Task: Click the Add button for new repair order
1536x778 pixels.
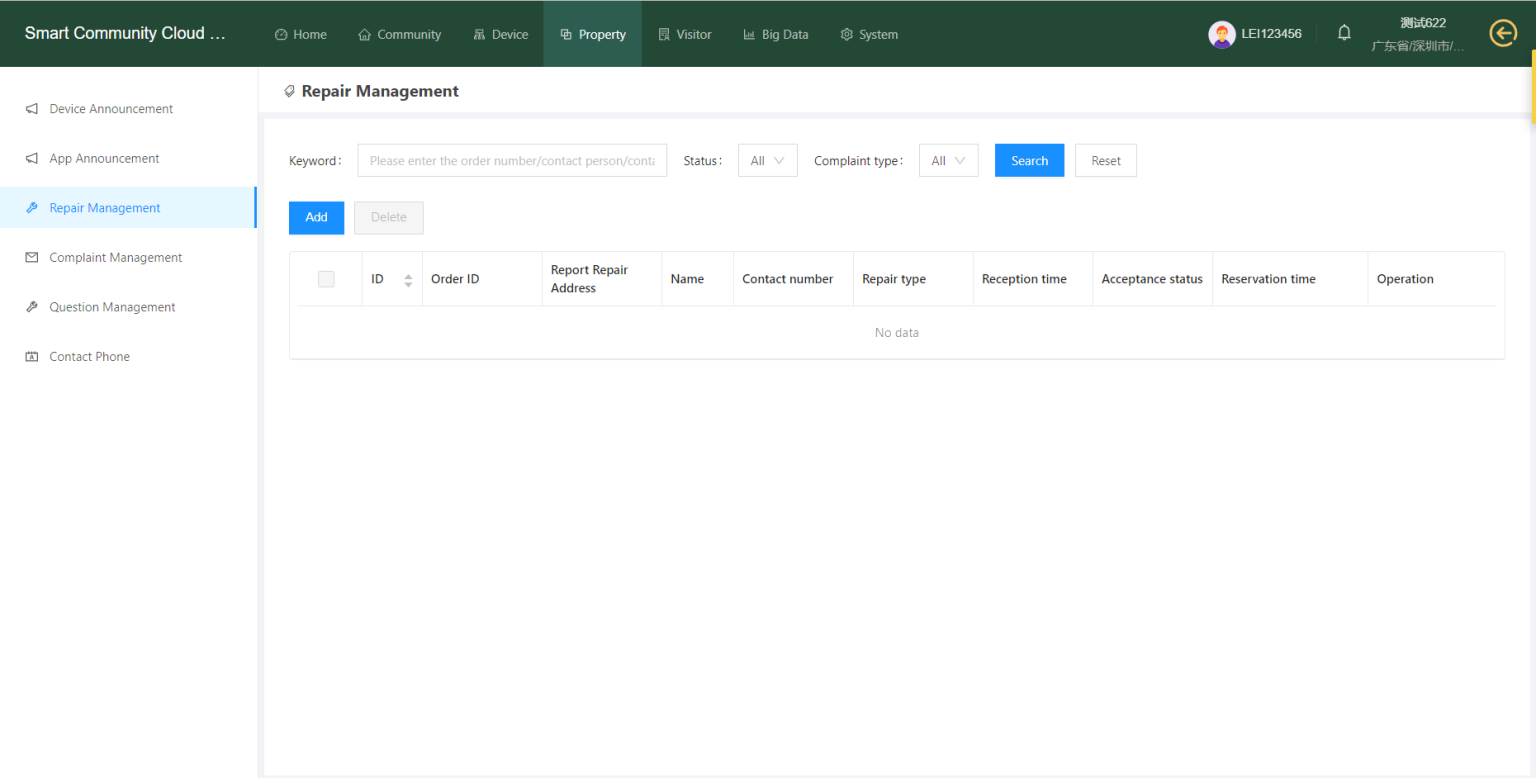Action: click(x=316, y=217)
